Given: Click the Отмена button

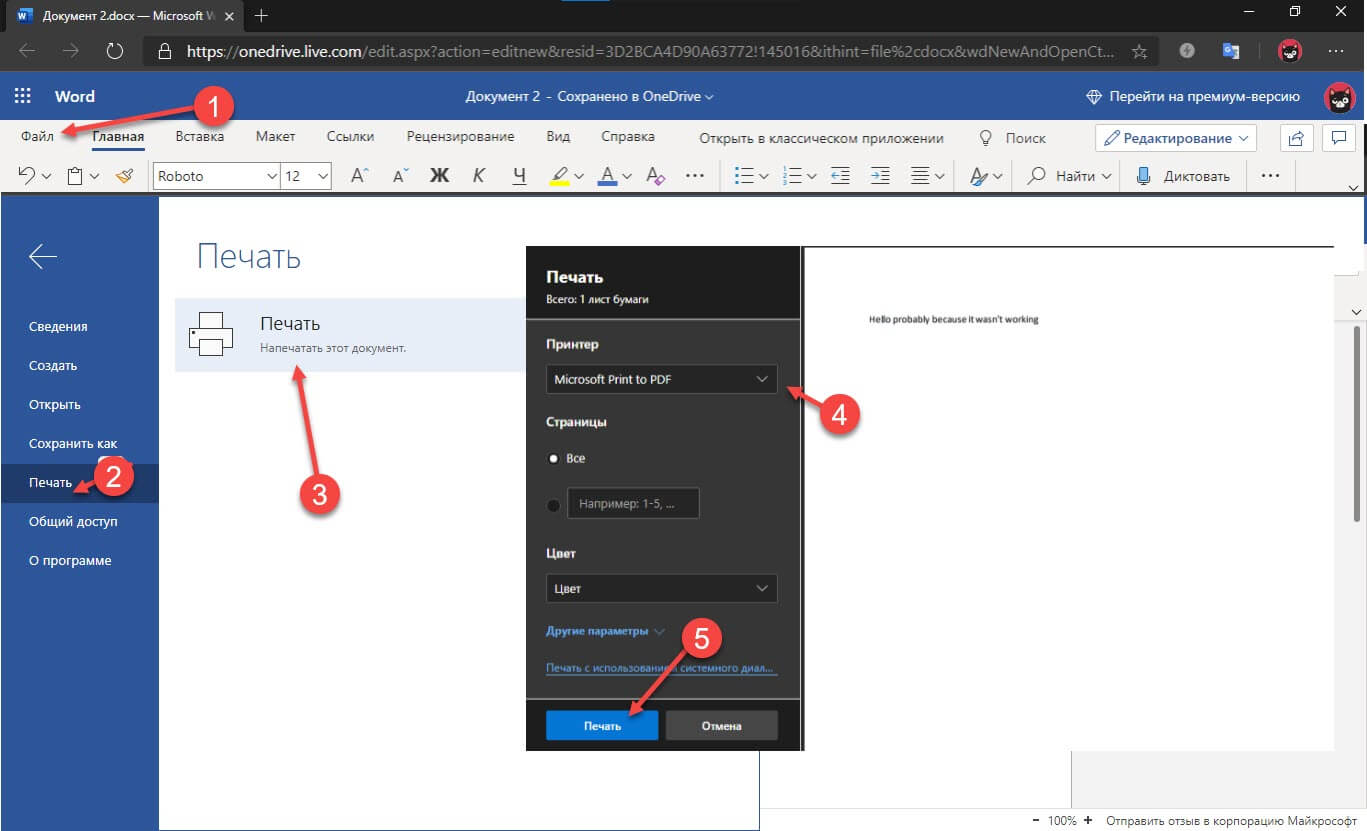Looking at the screenshot, I should [721, 726].
